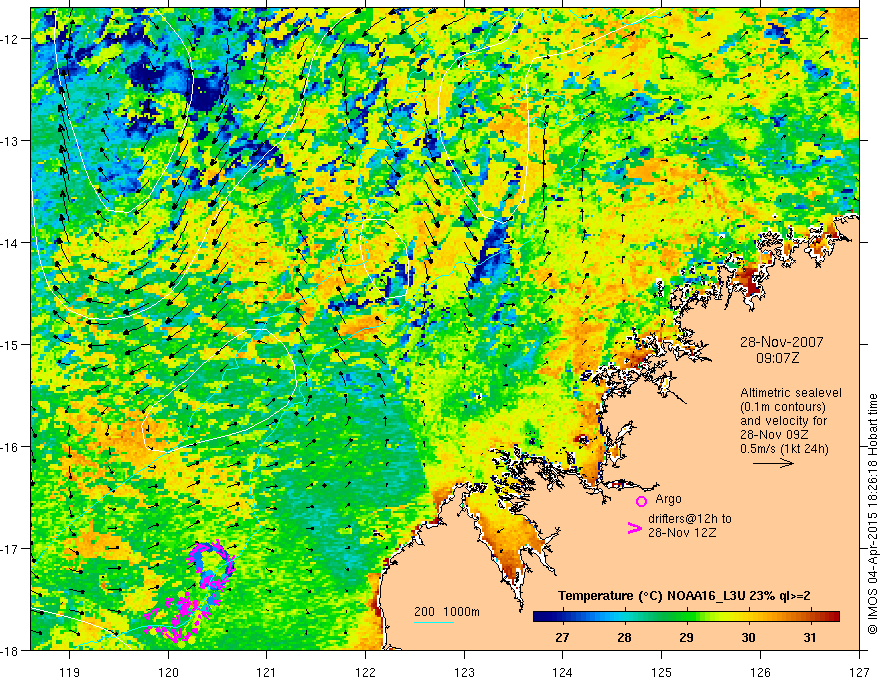The height and width of the screenshot is (680, 880).
Task: Click the color bar label 30
Action: 748,637
